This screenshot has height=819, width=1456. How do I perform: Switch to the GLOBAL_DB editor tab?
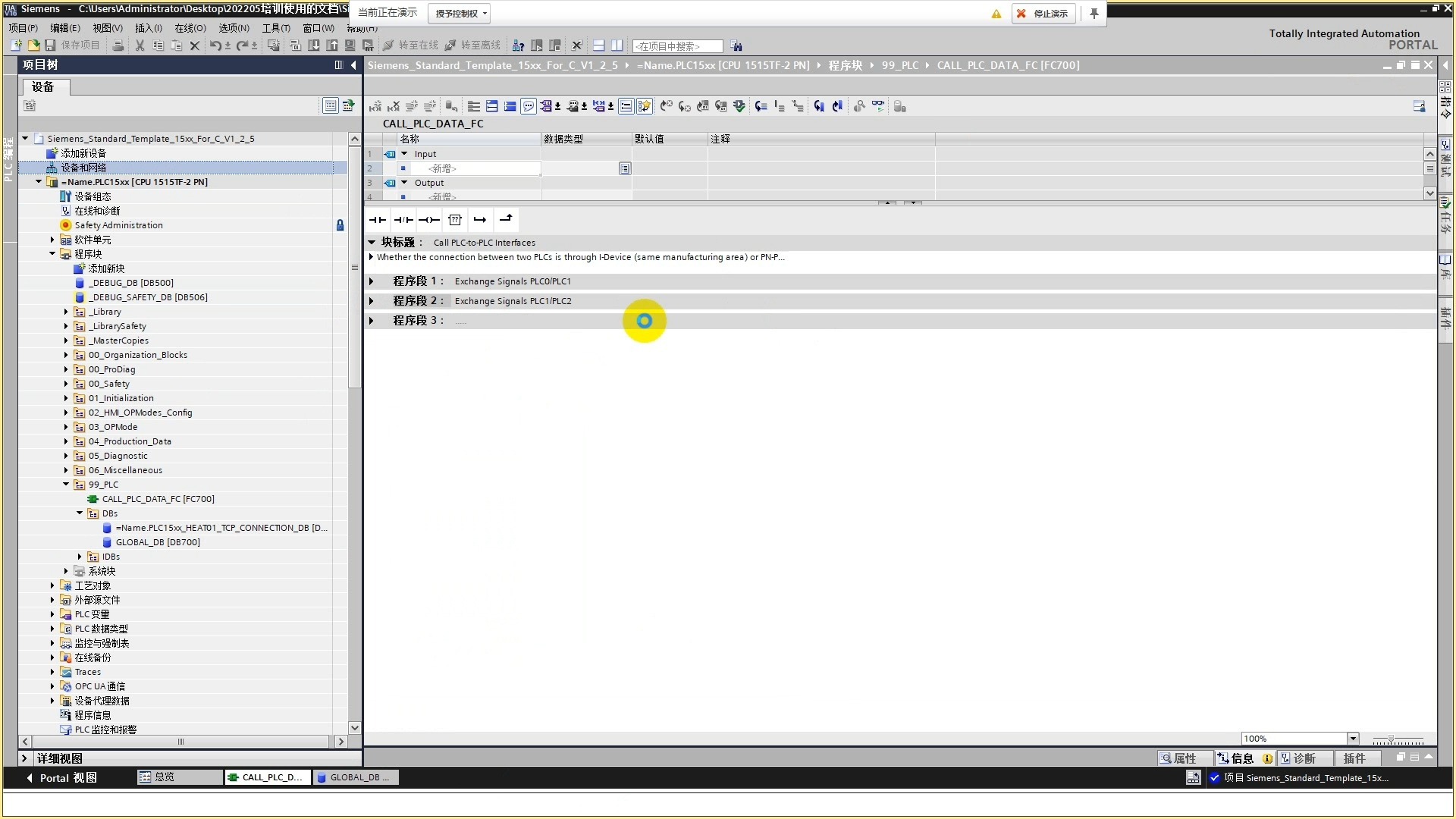354,777
